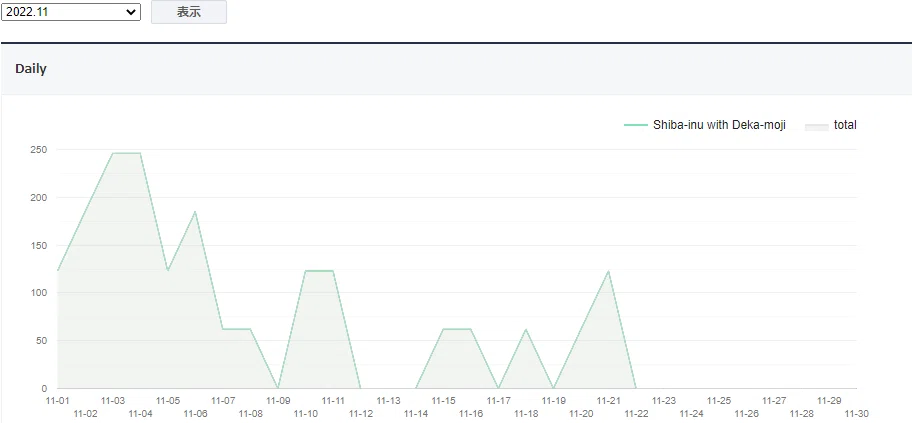
Task: Click the 11-11 x-axis label
Action: [333, 401]
